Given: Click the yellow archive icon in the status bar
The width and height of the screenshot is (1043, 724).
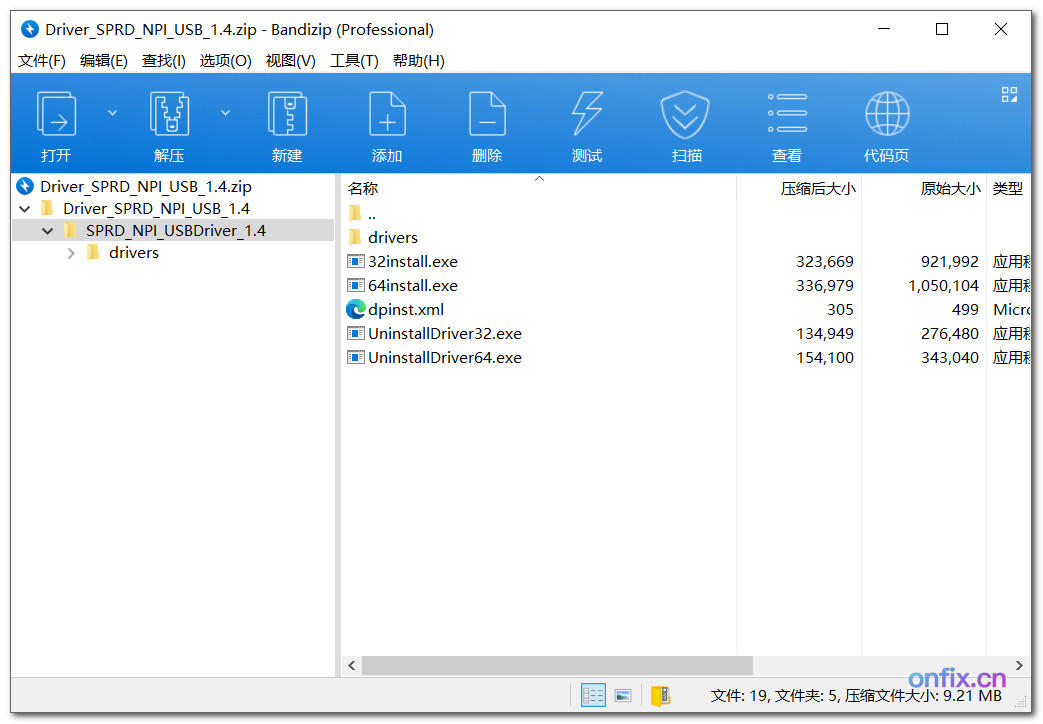Looking at the screenshot, I should [660, 695].
